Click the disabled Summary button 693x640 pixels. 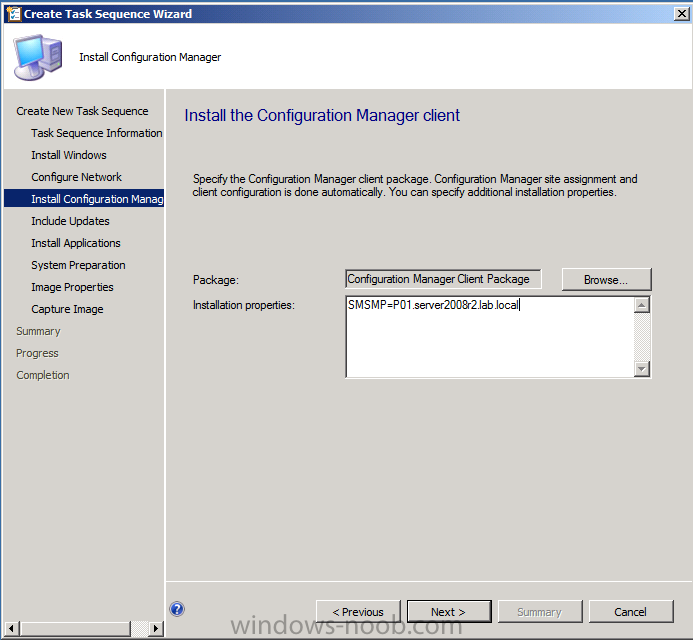540,612
